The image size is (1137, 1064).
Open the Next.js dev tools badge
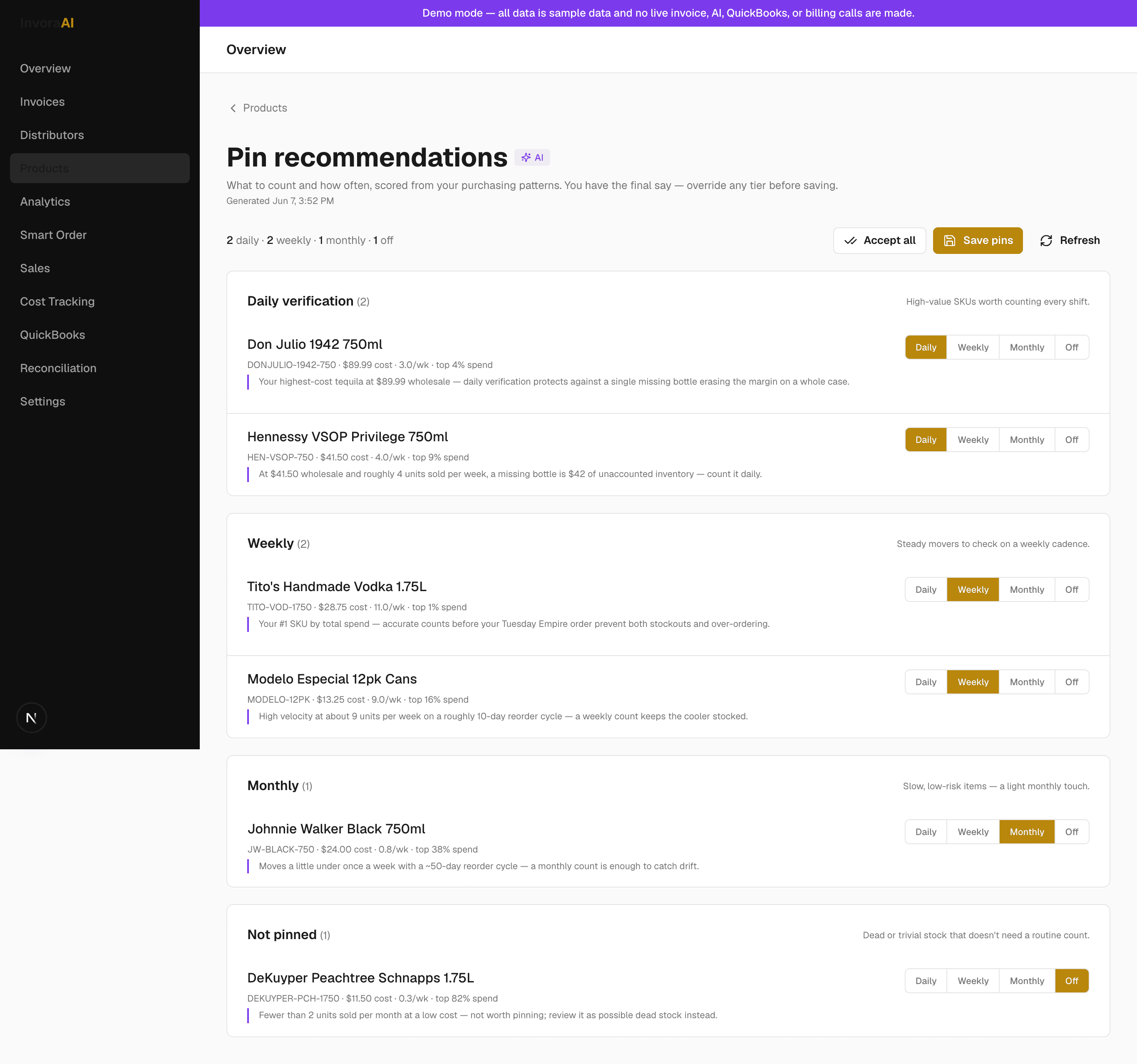click(32, 717)
